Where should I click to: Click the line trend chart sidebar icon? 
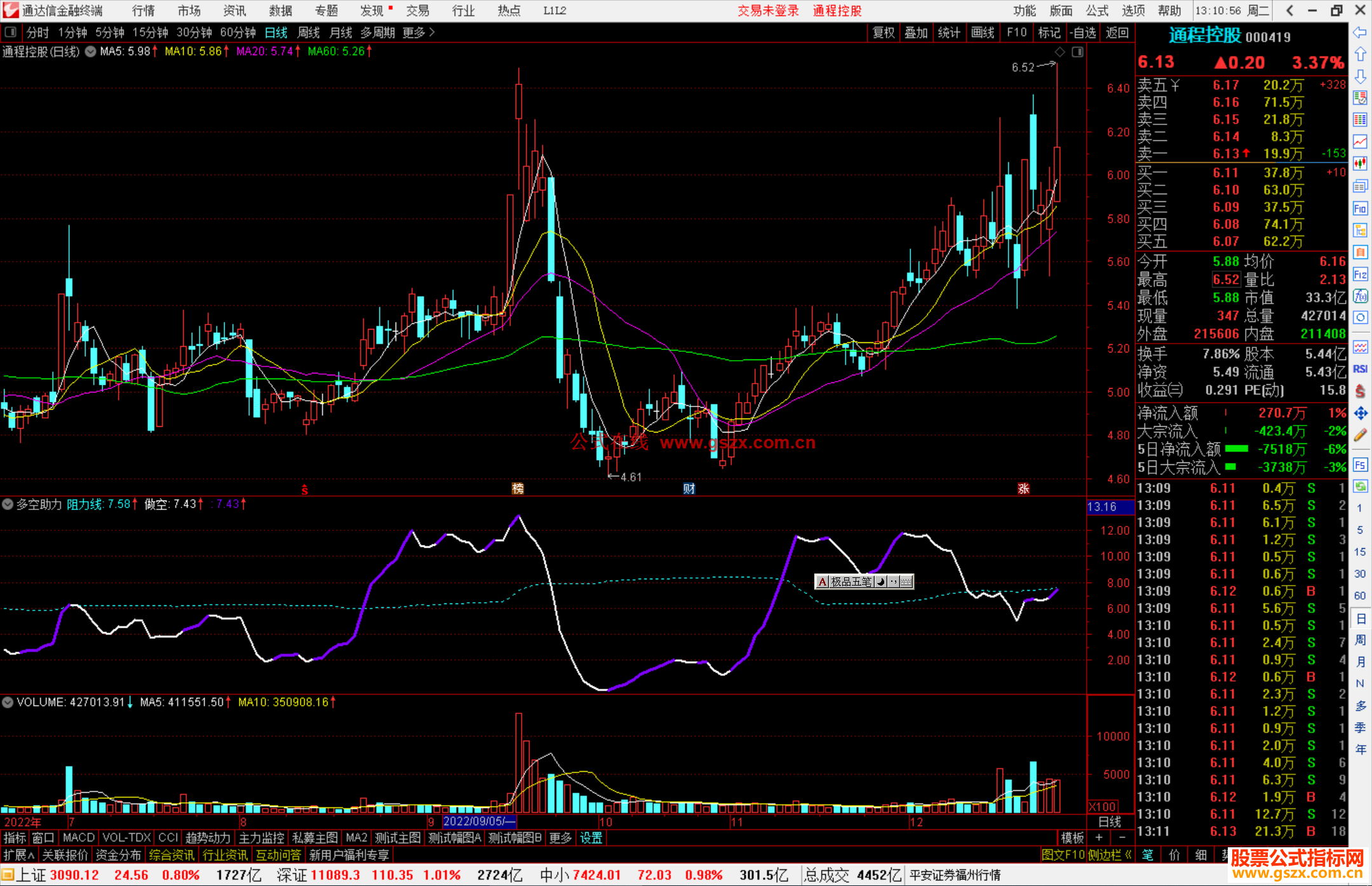point(1360,141)
